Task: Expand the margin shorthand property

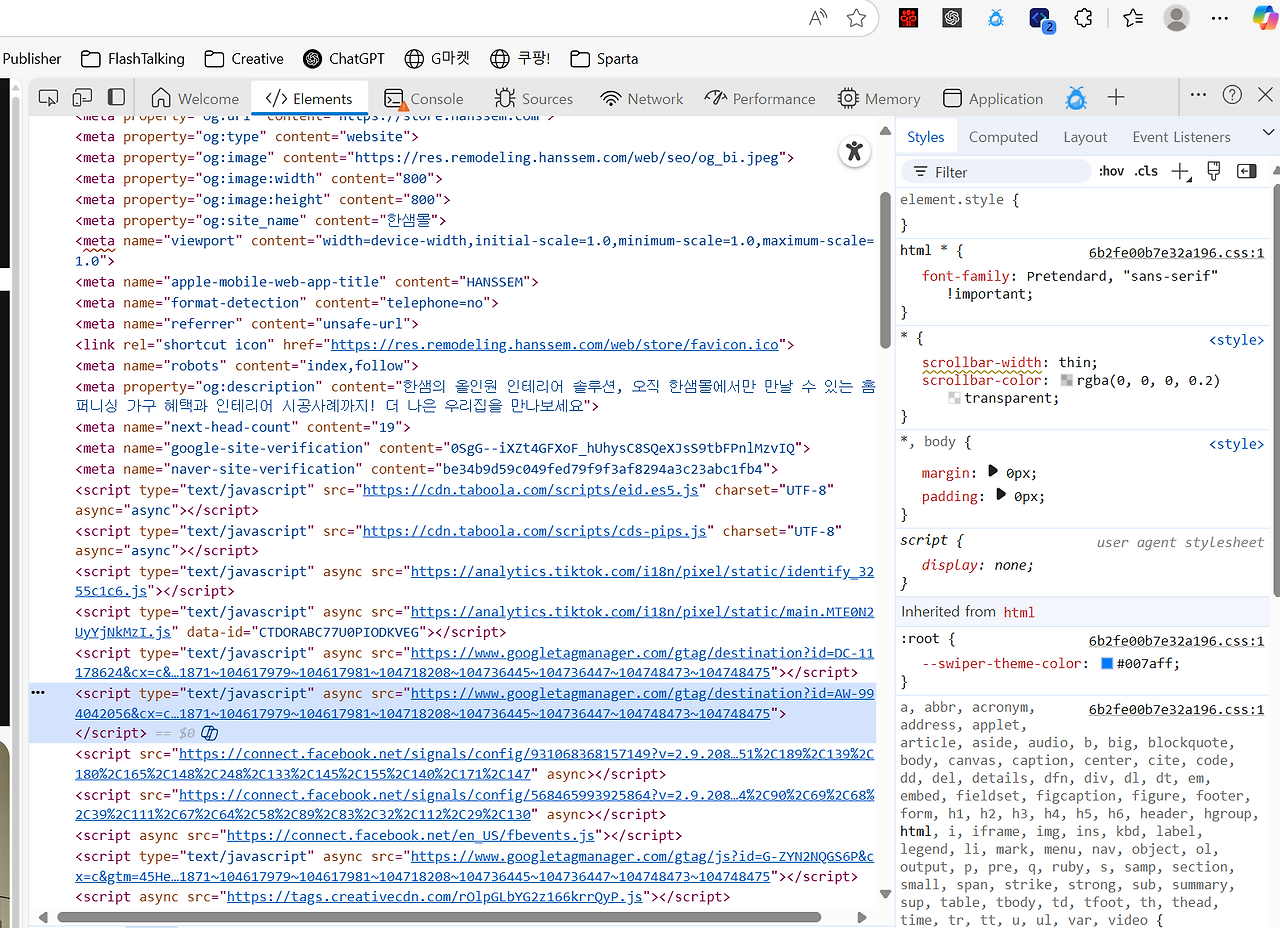Action: 993,471
